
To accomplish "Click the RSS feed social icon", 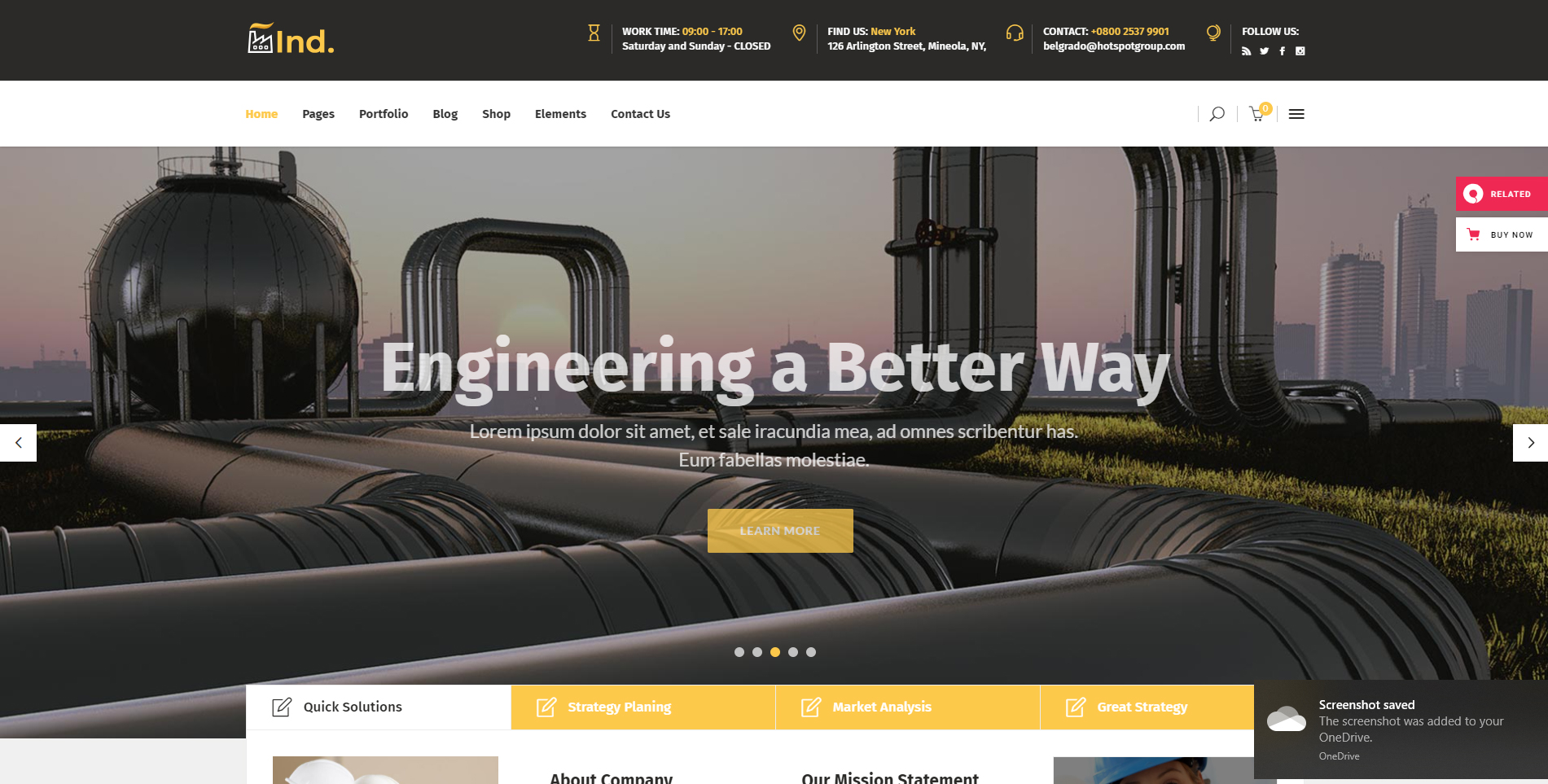I will [x=1246, y=51].
